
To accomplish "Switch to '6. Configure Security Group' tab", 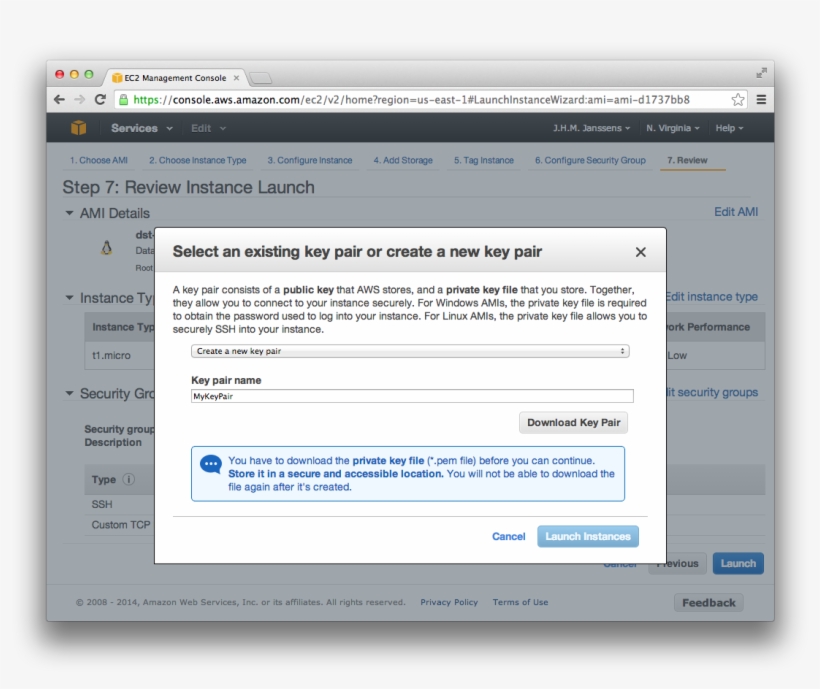I will pyautogui.click(x=590, y=160).
